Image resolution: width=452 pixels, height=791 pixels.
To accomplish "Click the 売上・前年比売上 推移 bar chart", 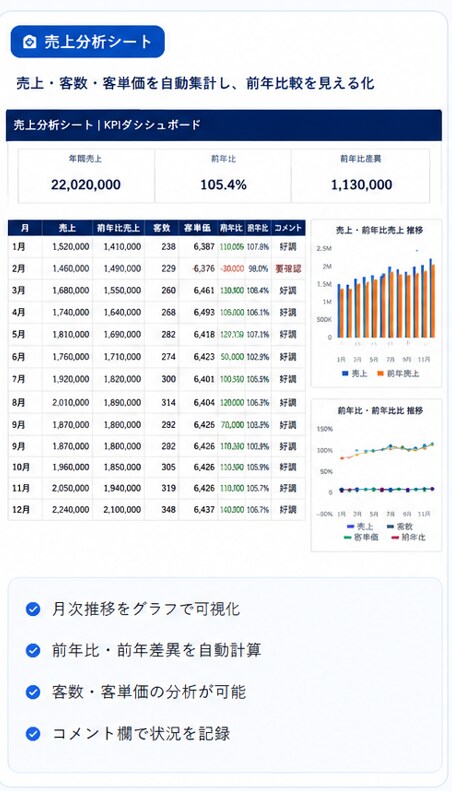I will pyautogui.click(x=376, y=303).
